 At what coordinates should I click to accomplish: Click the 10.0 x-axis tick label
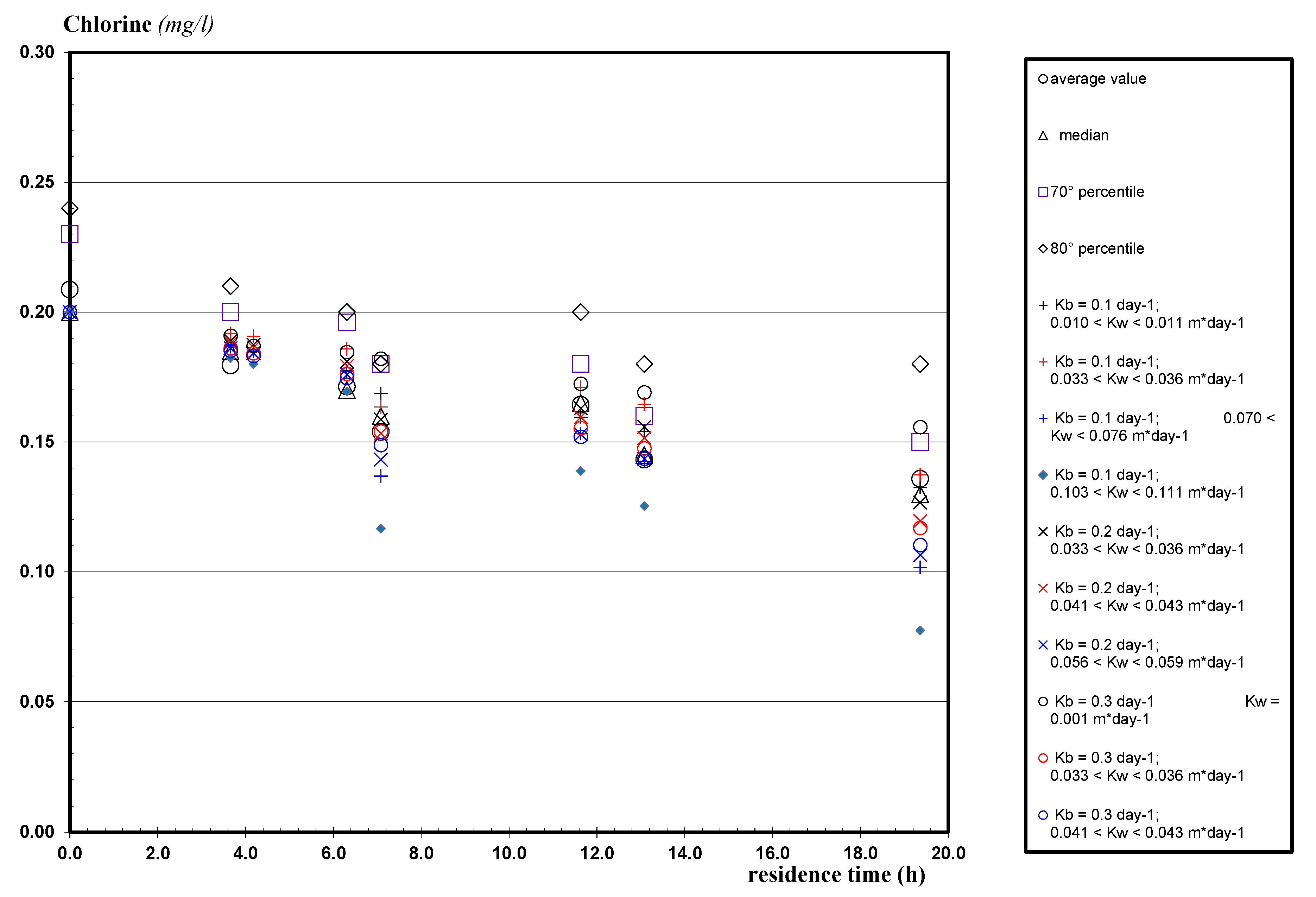pyautogui.click(x=509, y=853)
